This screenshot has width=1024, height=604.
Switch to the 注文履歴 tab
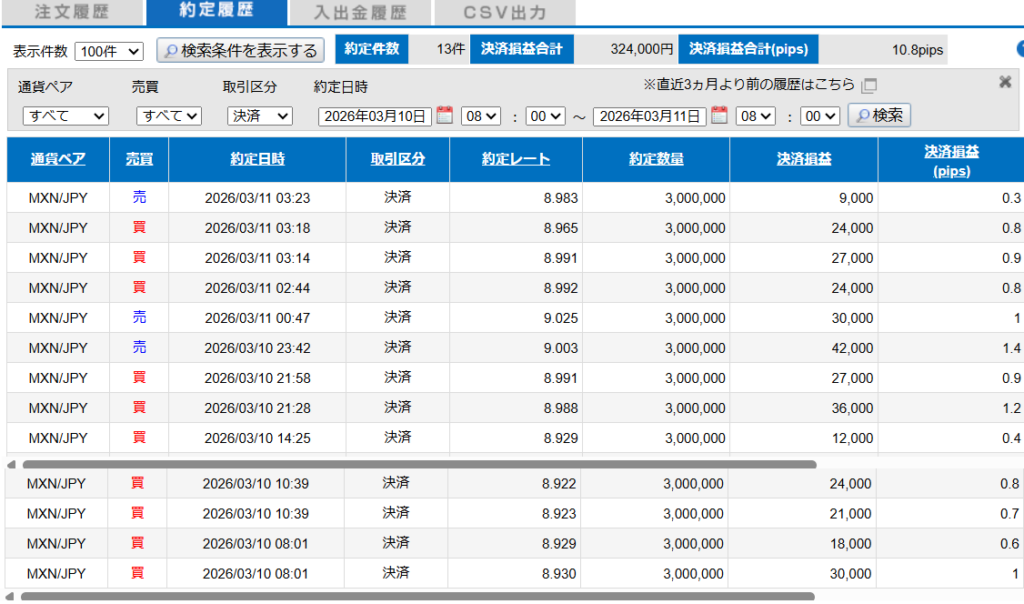click(71, 13)
